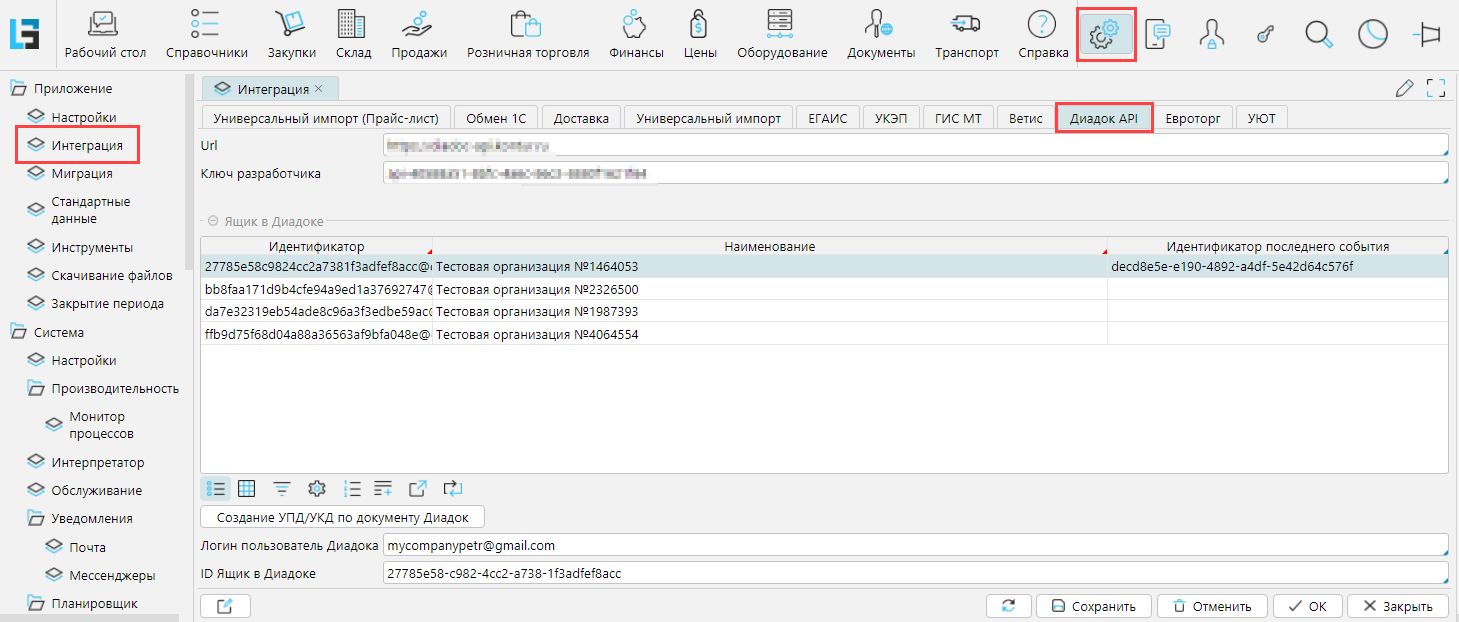The width and height of the screenshot is (1459, 622).
Task: Switch to the ЕГАИС tab
Action: point(827,118)
